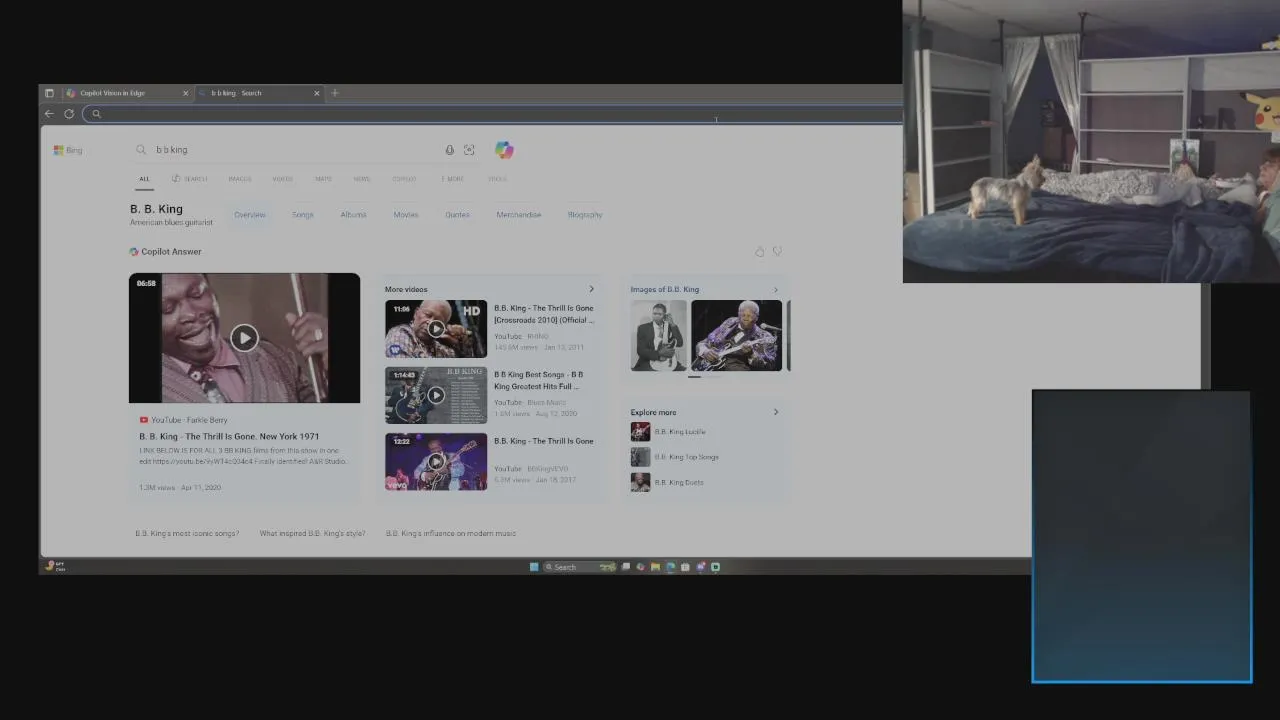Select the MAPS tab
Screen dimensions: 1280x720
coord(323,179)
